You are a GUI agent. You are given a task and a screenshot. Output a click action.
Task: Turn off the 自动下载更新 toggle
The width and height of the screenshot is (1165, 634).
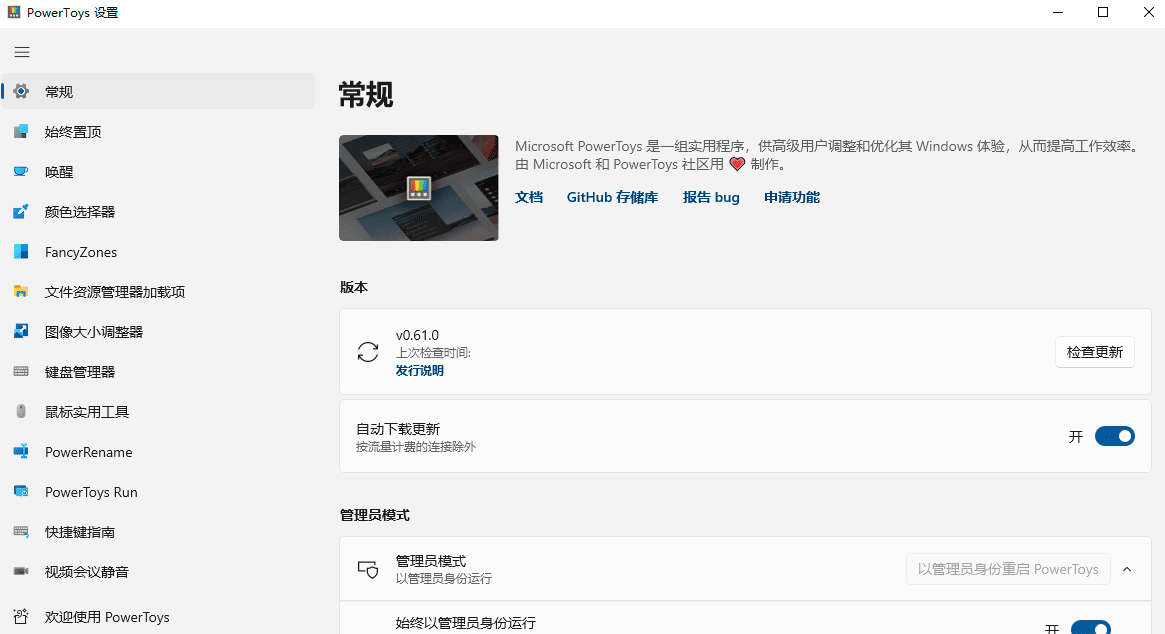tap(1114, 436)
